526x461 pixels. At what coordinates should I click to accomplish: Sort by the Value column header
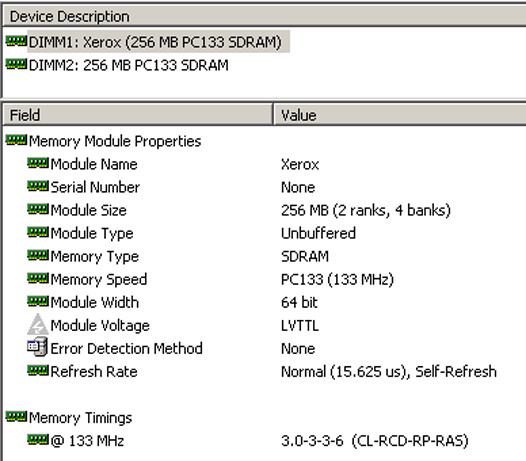pos(400,115)
